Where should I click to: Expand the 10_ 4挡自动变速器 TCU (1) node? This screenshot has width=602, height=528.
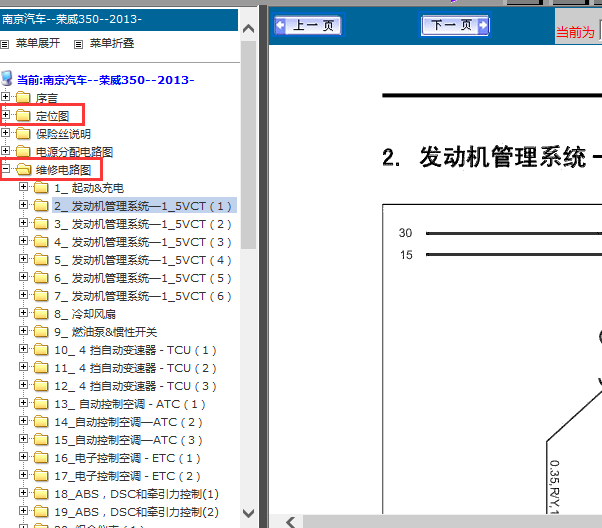pos(23,349)
